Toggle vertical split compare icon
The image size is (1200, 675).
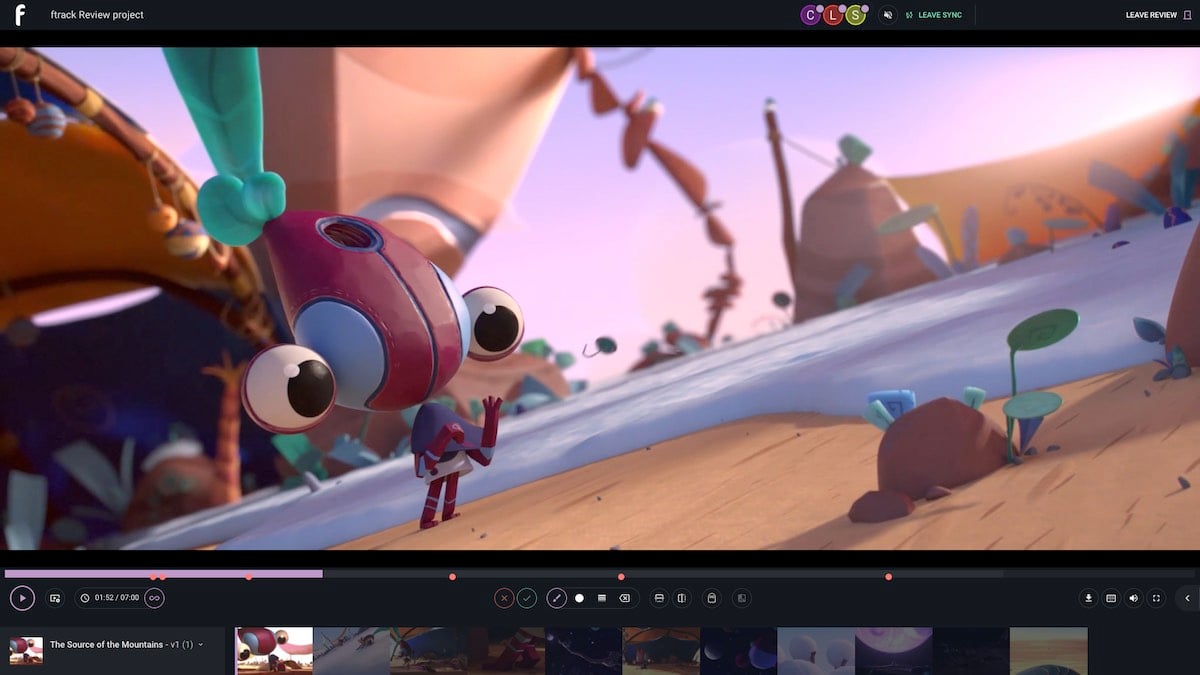click(681, 598)
